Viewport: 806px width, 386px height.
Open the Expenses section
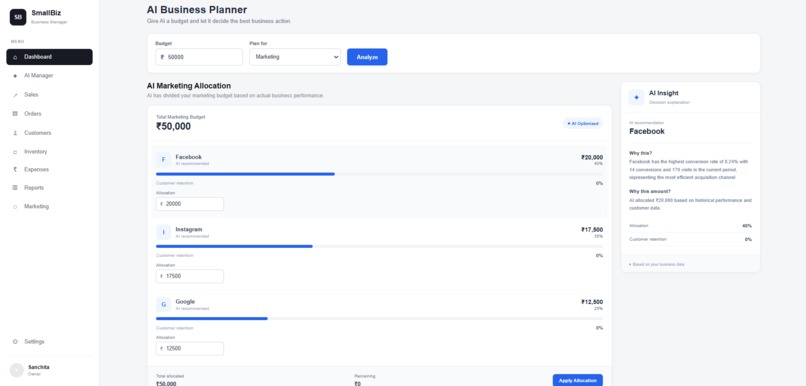coord(49,169)
